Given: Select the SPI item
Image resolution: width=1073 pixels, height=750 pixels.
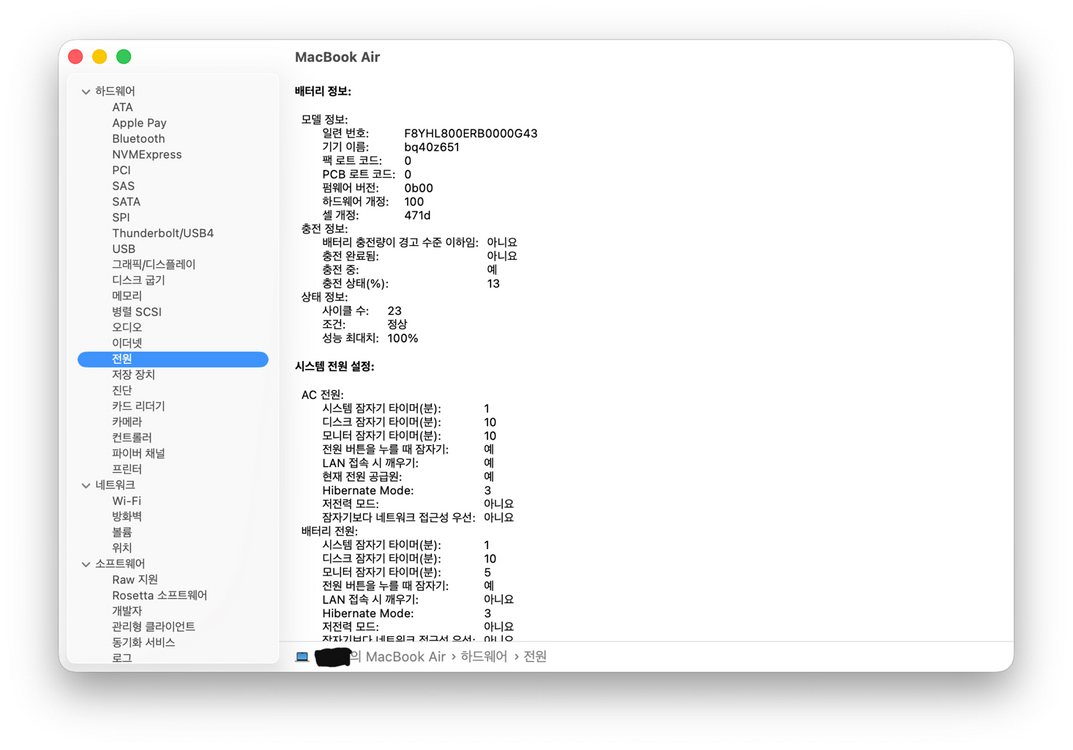Looking at the screenshot, I should [120, 217].
